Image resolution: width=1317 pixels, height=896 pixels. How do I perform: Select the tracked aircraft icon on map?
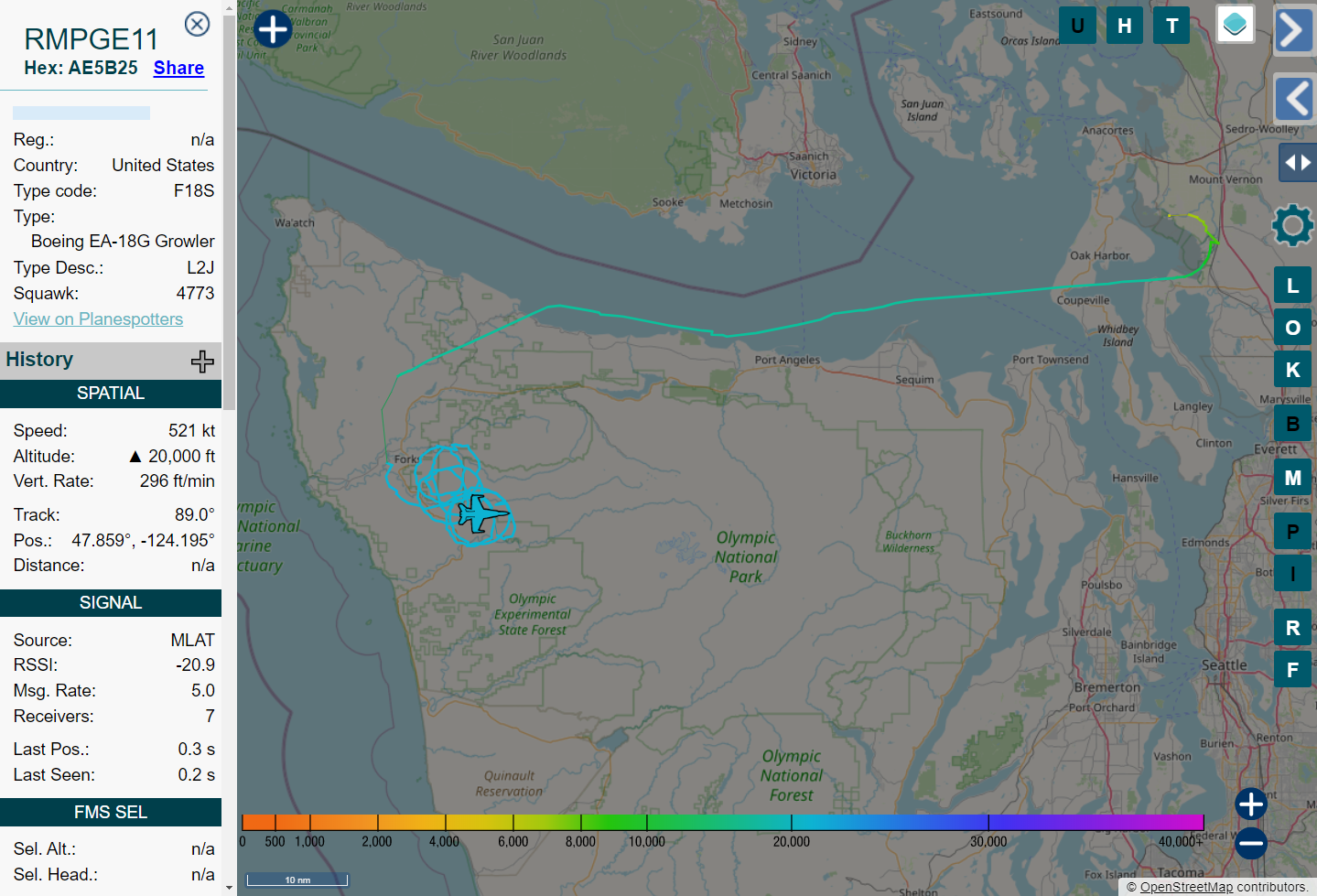pos(481,513)
